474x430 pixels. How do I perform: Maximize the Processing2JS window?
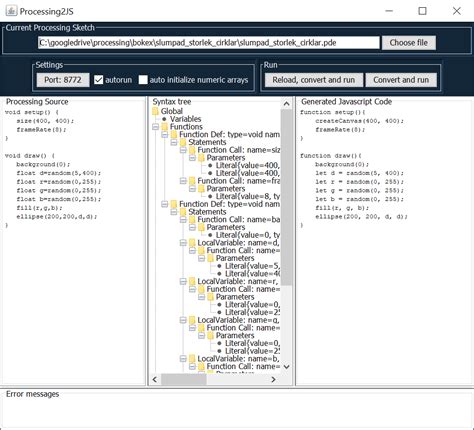click(422, 11)
